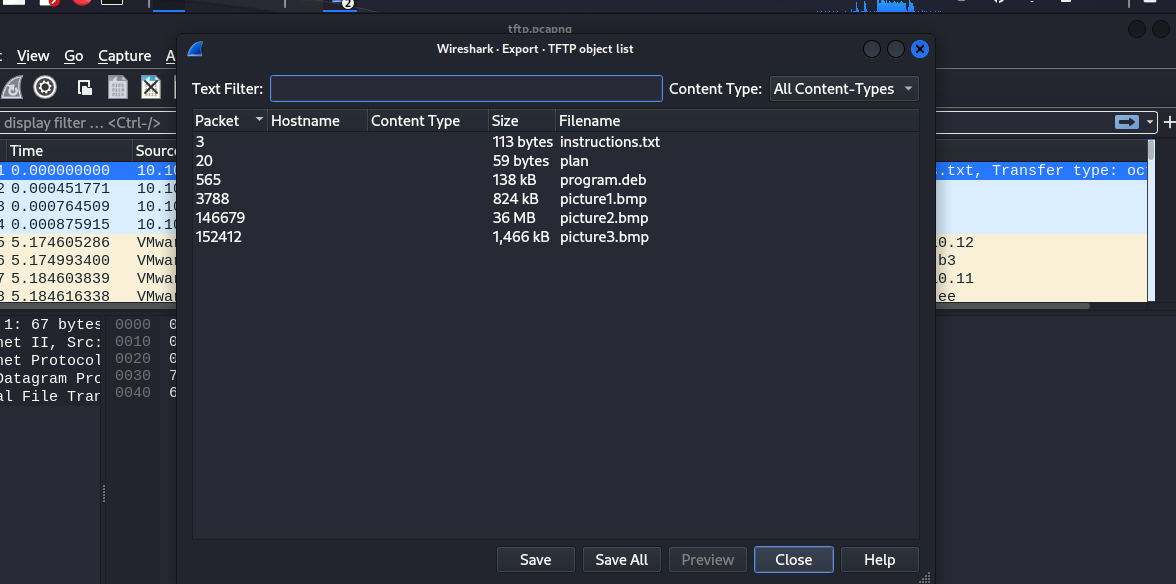Close the TFTP object list dialog with X
1176x584 pixels.
coord(920,49)
